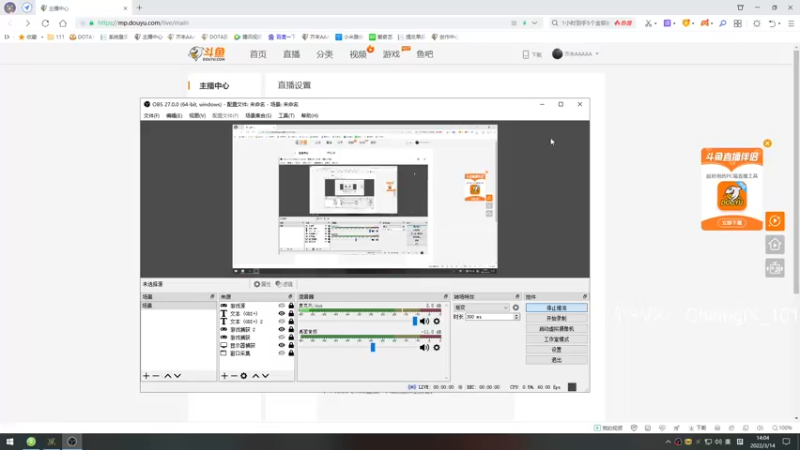The height and width of the screenshot is (450, 800).
Task: Open OBS 工具(T) menu
Action: click(x=286, y=116)
